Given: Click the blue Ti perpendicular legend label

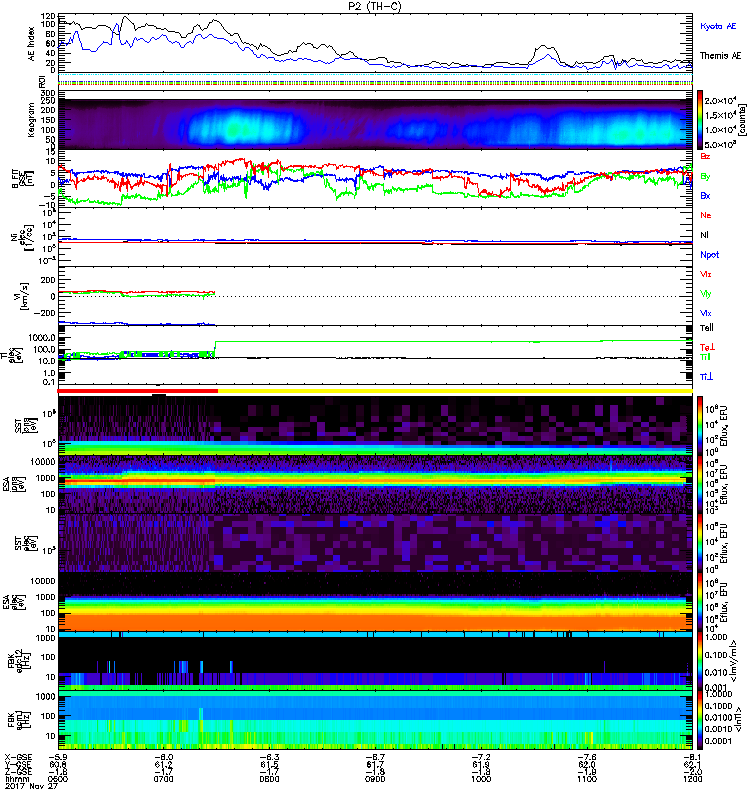Looking at the screenshot, I should pos(706,377).
